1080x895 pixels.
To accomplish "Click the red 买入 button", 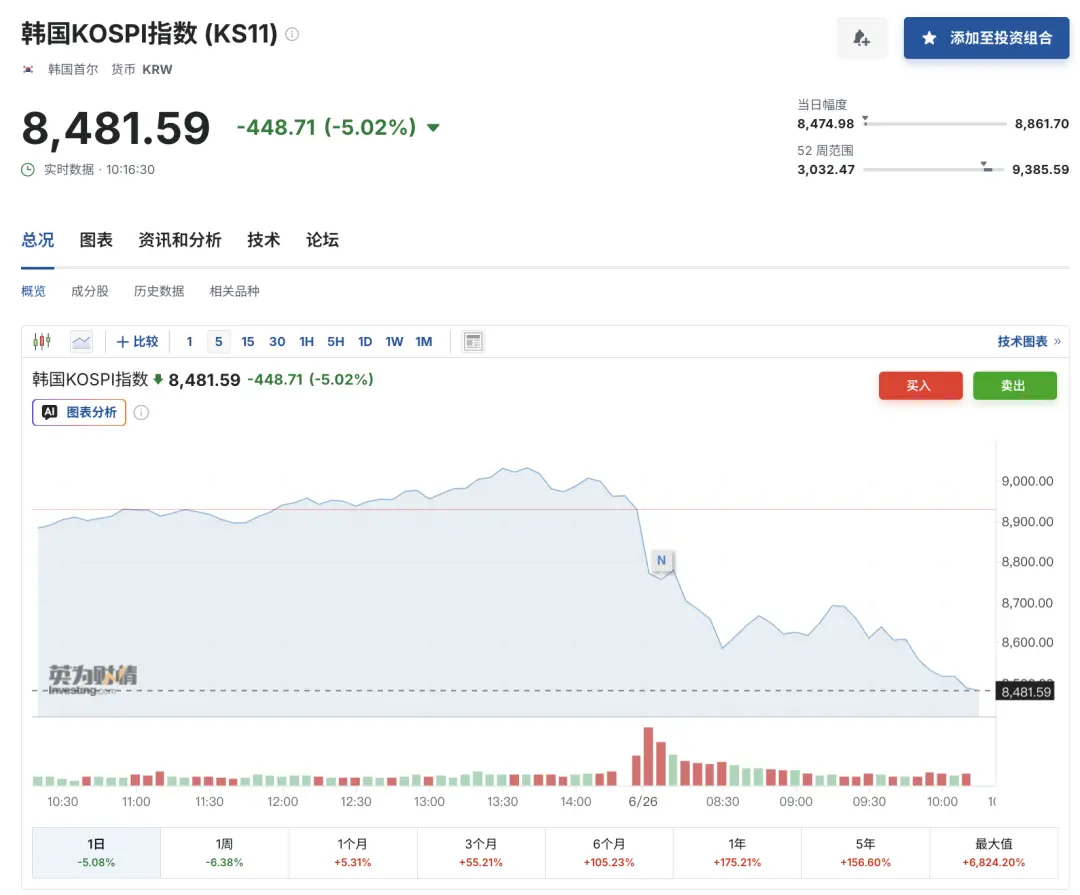I will [x=920, y=386].
